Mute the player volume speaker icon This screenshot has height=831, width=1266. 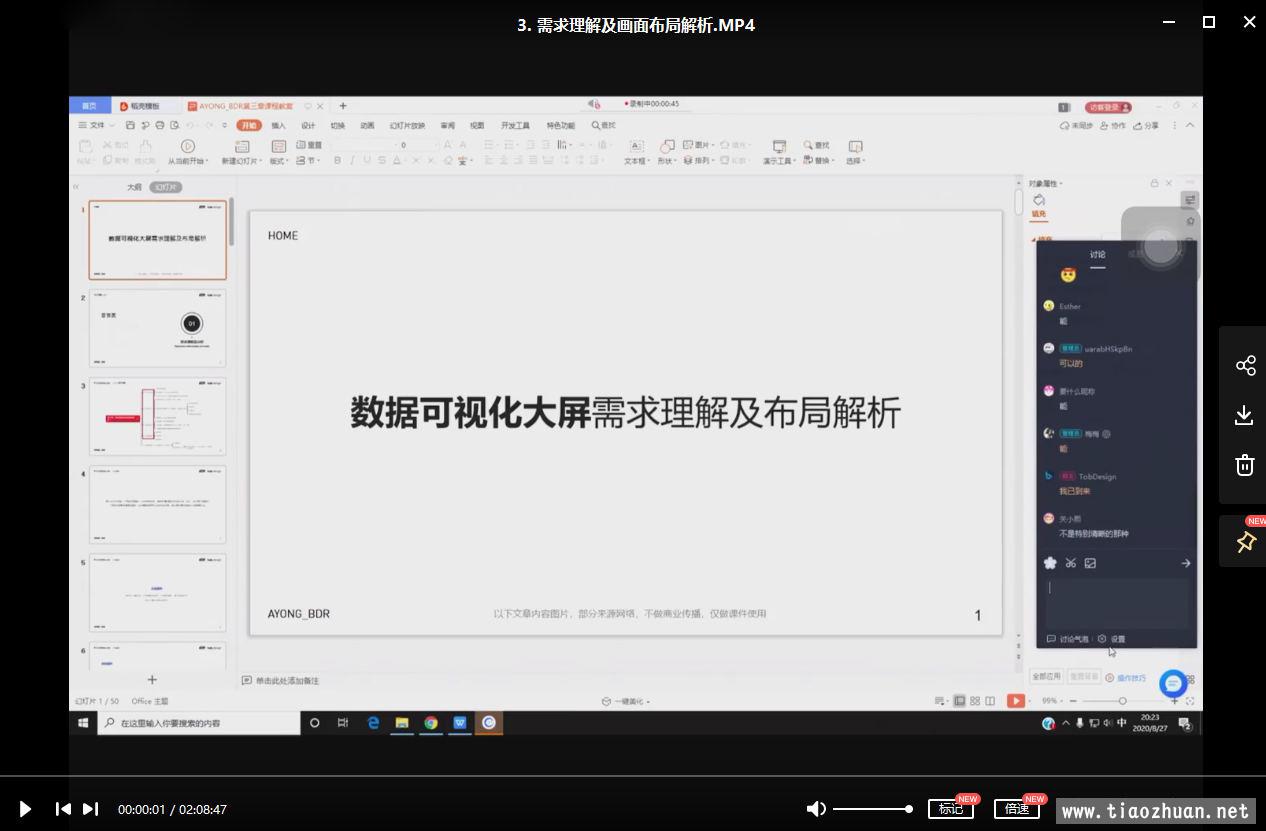click(x=816, y=809)
